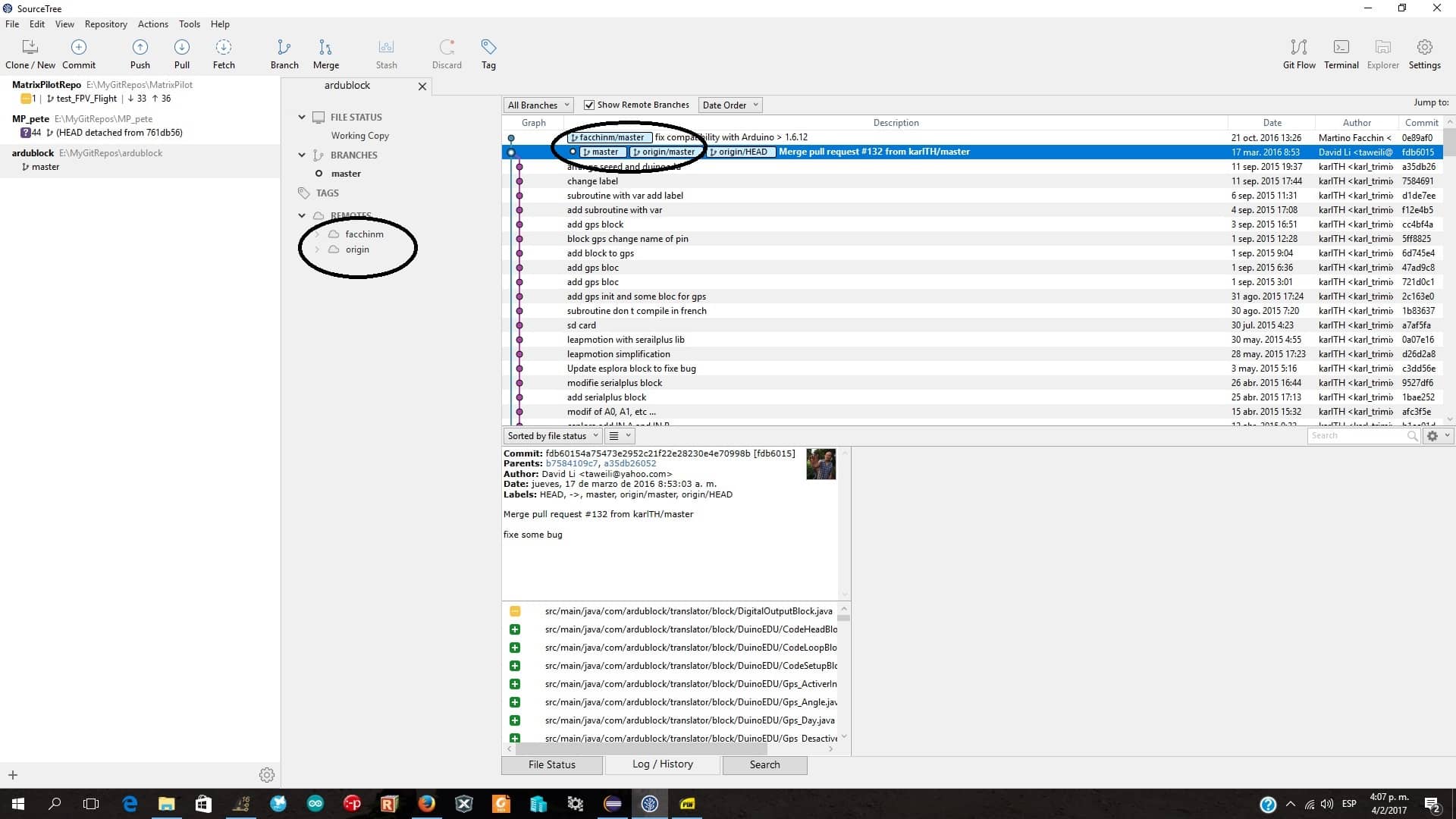This screenshot has height=819, width=1456.
Task: Select Working Copy in sidebar
Action: 359,136
